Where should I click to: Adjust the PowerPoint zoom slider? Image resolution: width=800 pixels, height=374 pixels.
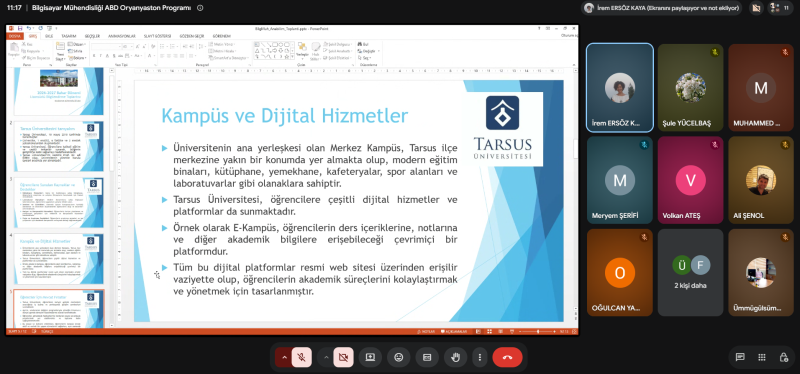(538, 331)
